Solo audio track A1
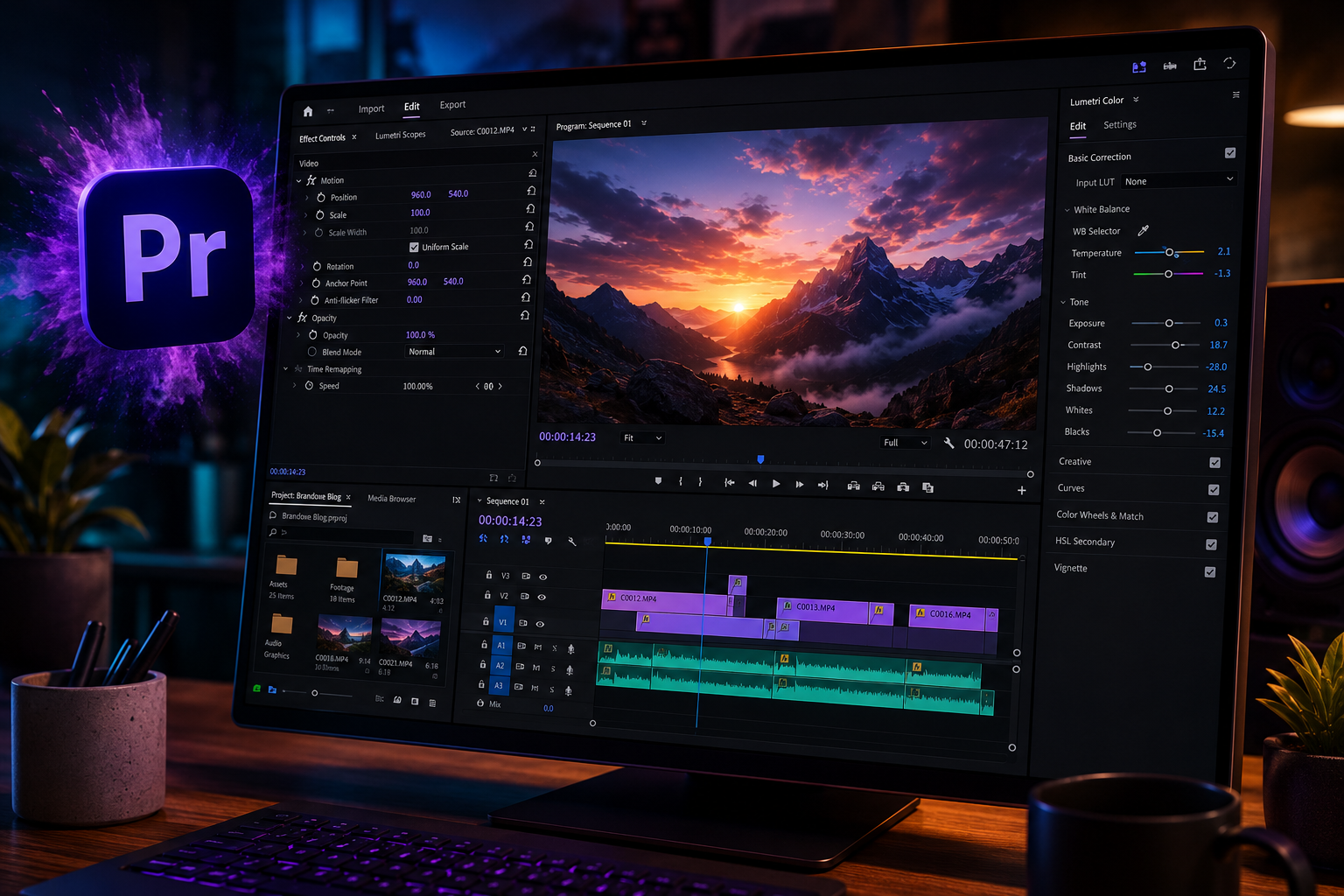Screen dimensions: 1344x896 click(x=554, y=648)
